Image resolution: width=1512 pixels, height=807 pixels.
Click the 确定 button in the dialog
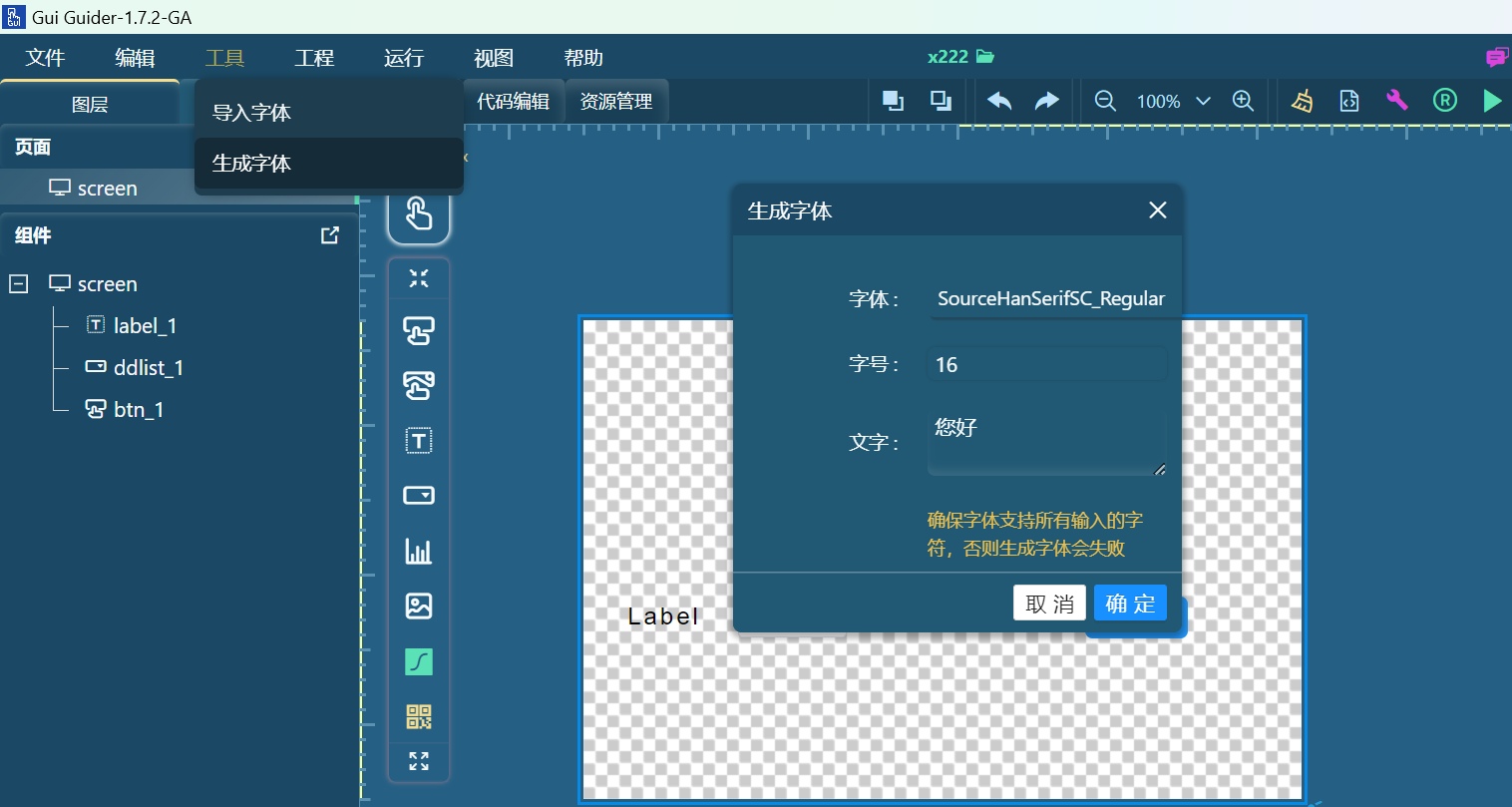1130,603
